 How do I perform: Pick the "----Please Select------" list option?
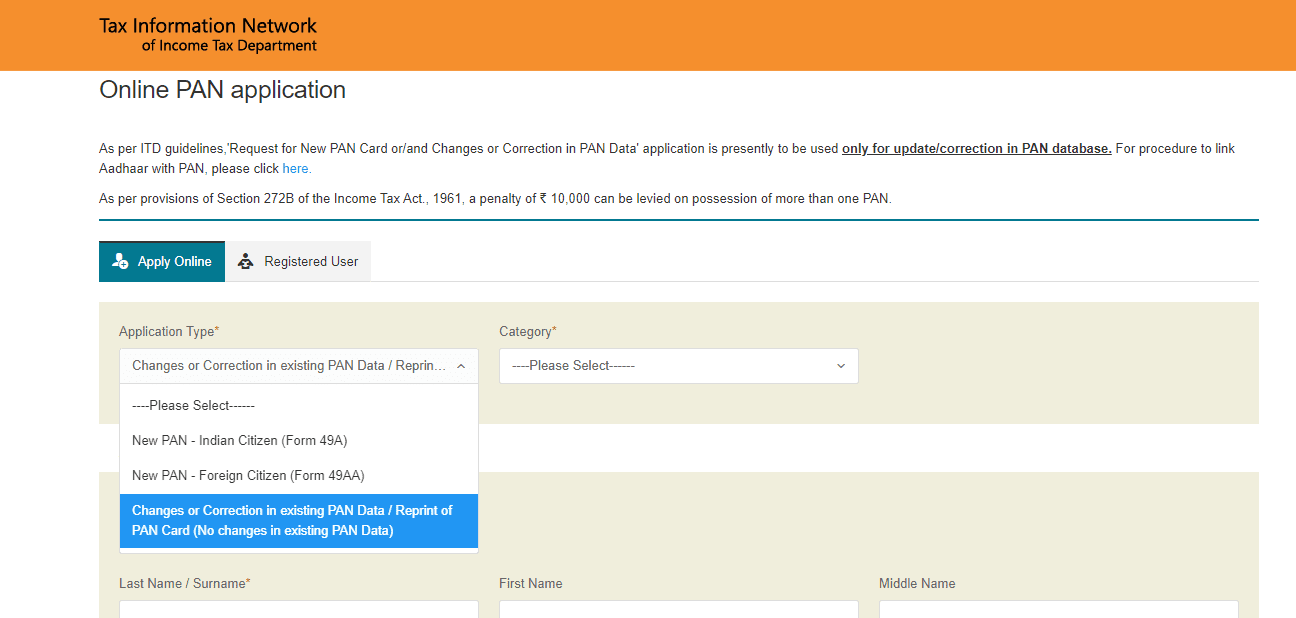tap(194, 405)
